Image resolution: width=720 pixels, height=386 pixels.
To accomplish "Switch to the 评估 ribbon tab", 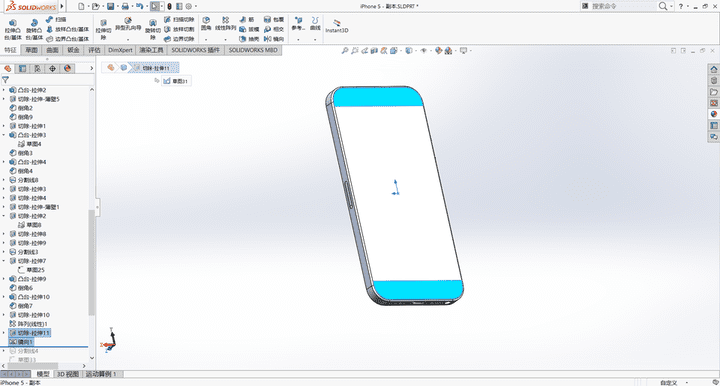I will pyautogui.click(x=94, y=50).
